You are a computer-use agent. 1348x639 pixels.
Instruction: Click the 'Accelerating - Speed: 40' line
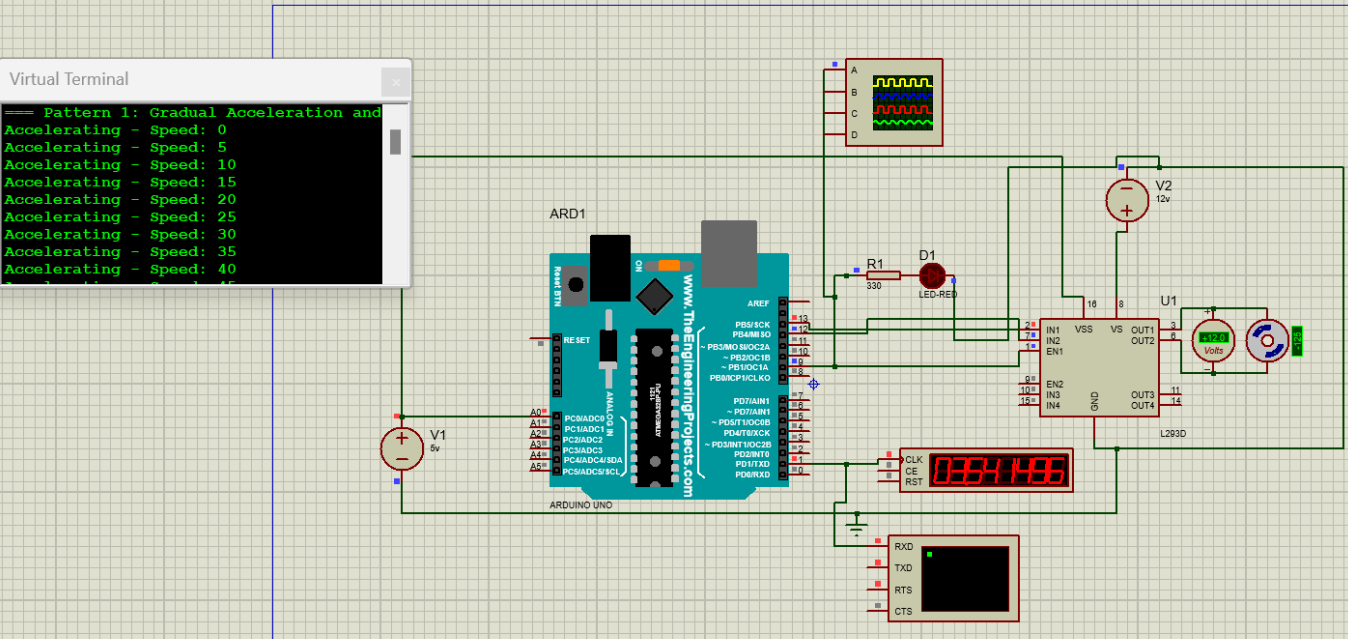point(120,269)
